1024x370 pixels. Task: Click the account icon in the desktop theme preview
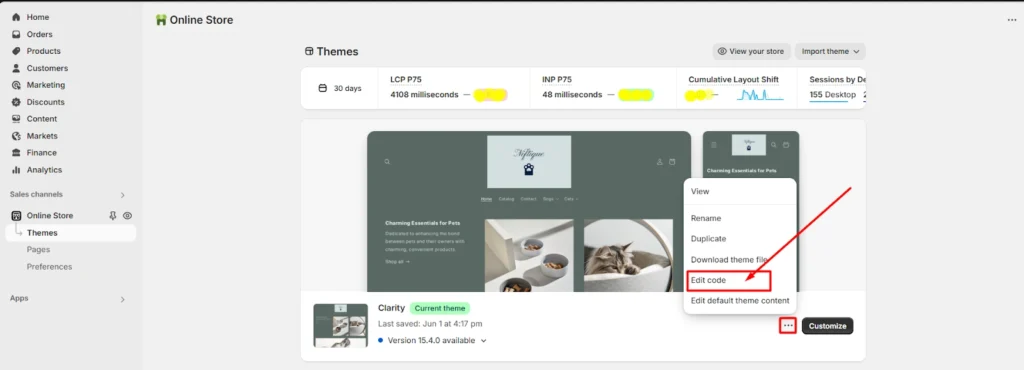pos(660,162)
